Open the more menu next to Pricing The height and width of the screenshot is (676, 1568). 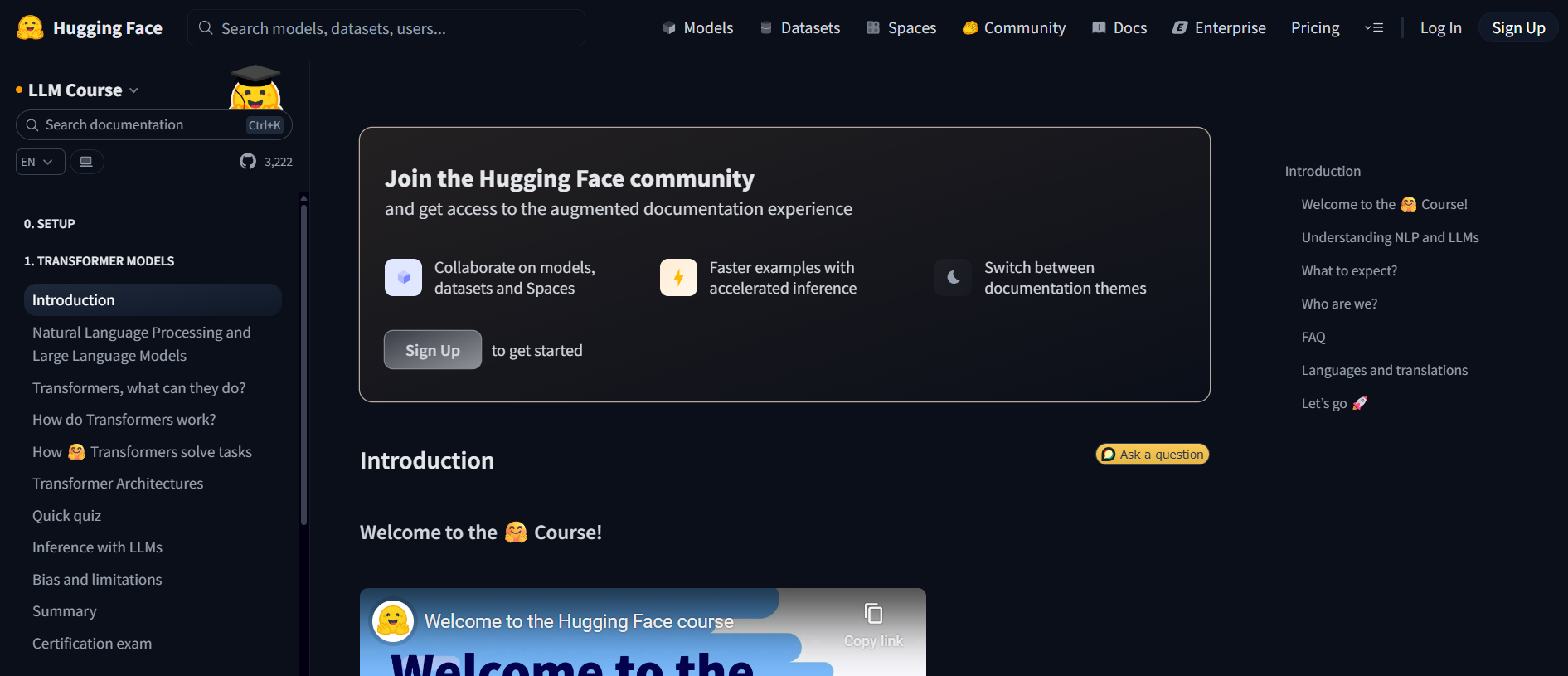1374,28
